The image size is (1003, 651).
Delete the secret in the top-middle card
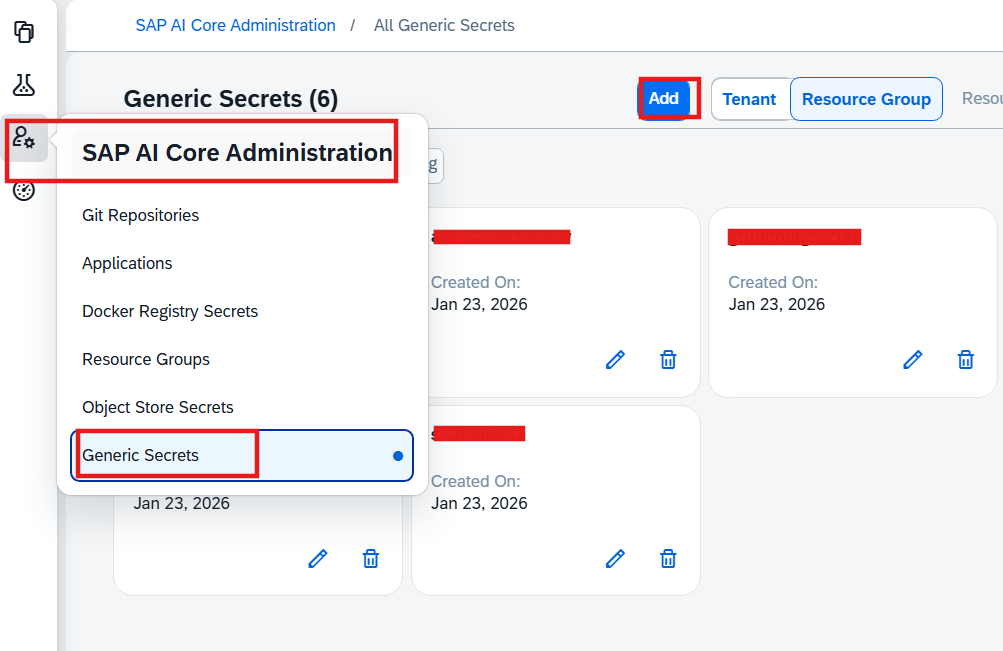668,360
